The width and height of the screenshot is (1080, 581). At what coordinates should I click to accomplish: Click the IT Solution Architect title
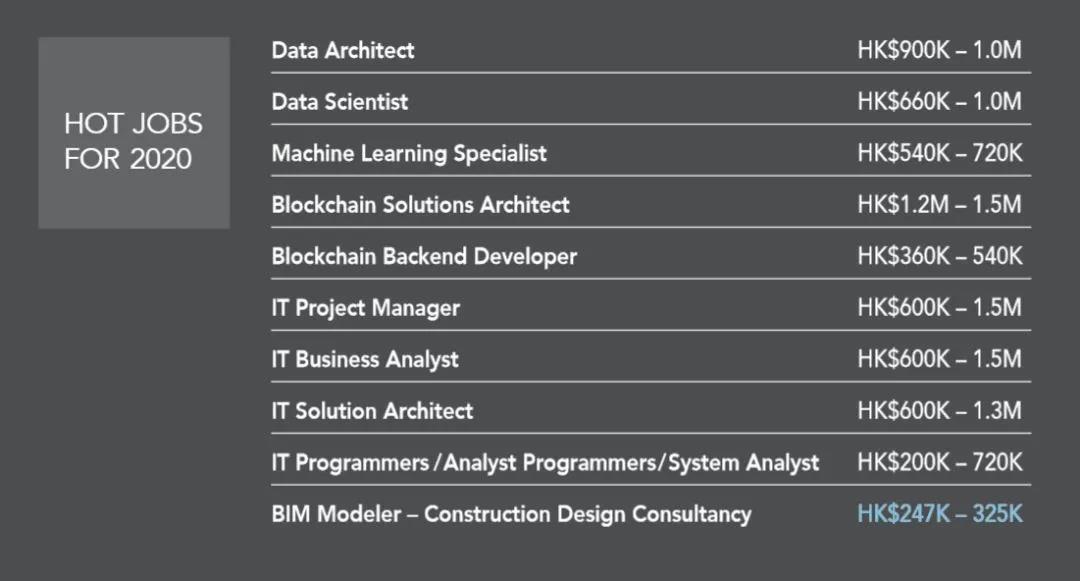[372, 411]
